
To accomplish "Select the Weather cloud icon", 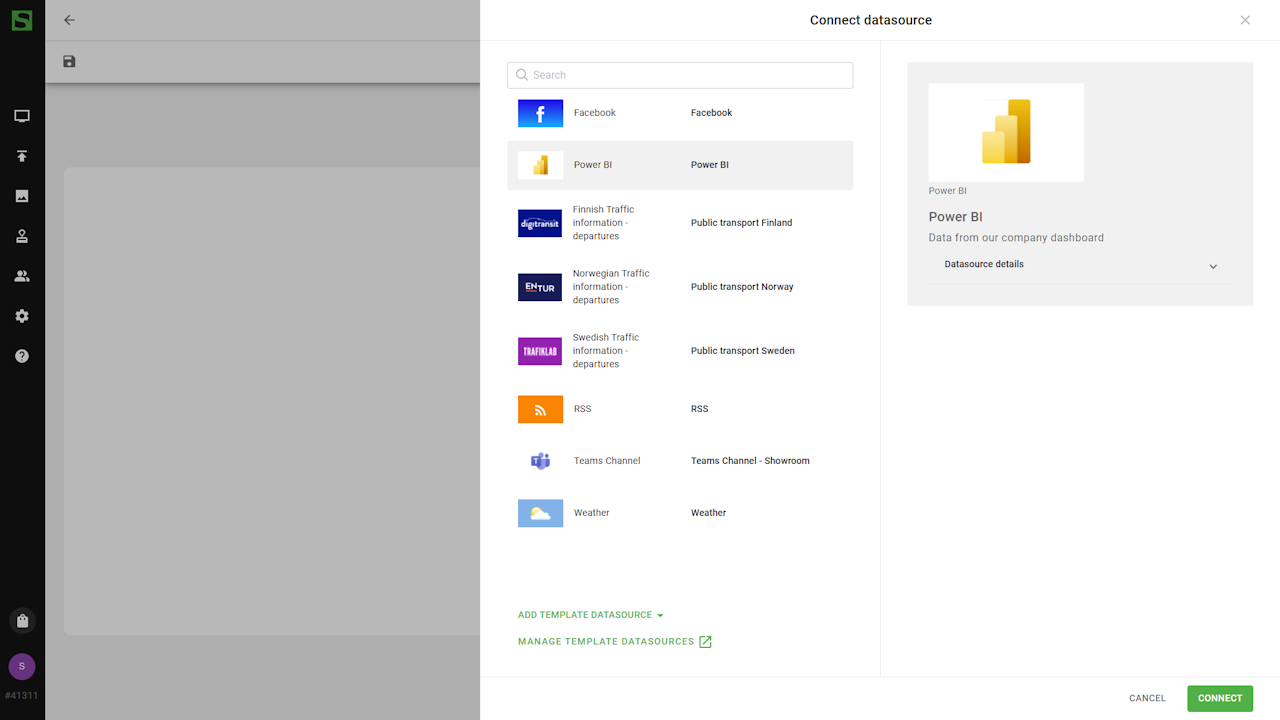I will (540, 513).
